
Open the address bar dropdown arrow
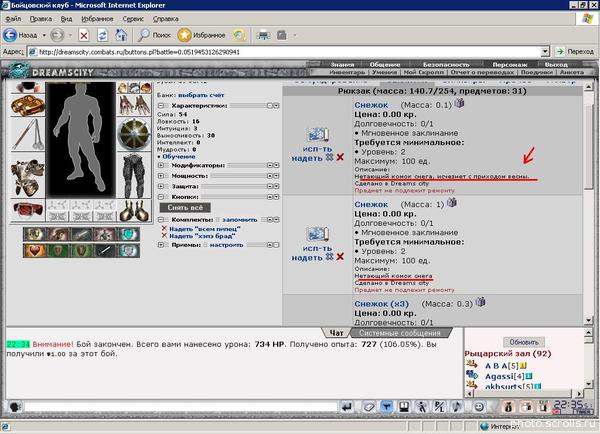coord(545,52)
